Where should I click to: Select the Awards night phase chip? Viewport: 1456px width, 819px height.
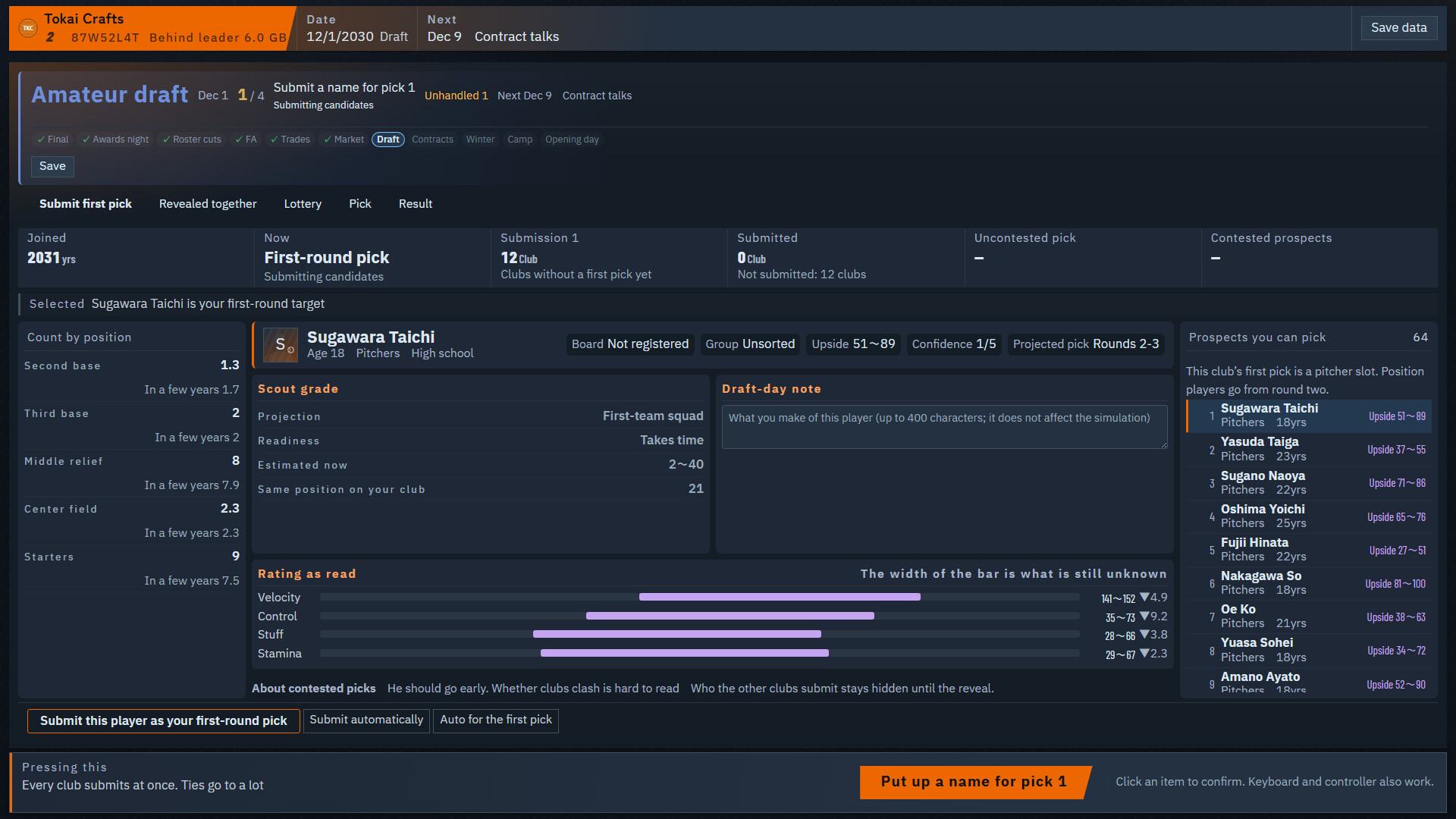tap(115, 140)
